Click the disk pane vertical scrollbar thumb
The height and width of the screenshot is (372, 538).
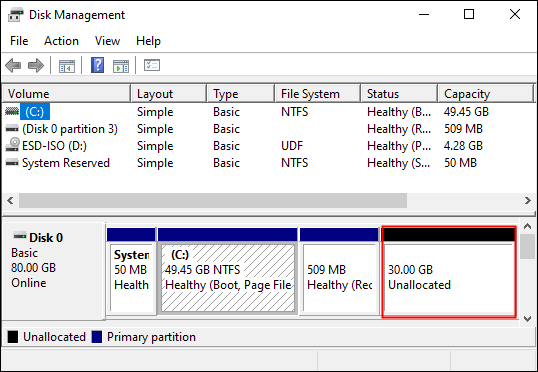[527, 247]
